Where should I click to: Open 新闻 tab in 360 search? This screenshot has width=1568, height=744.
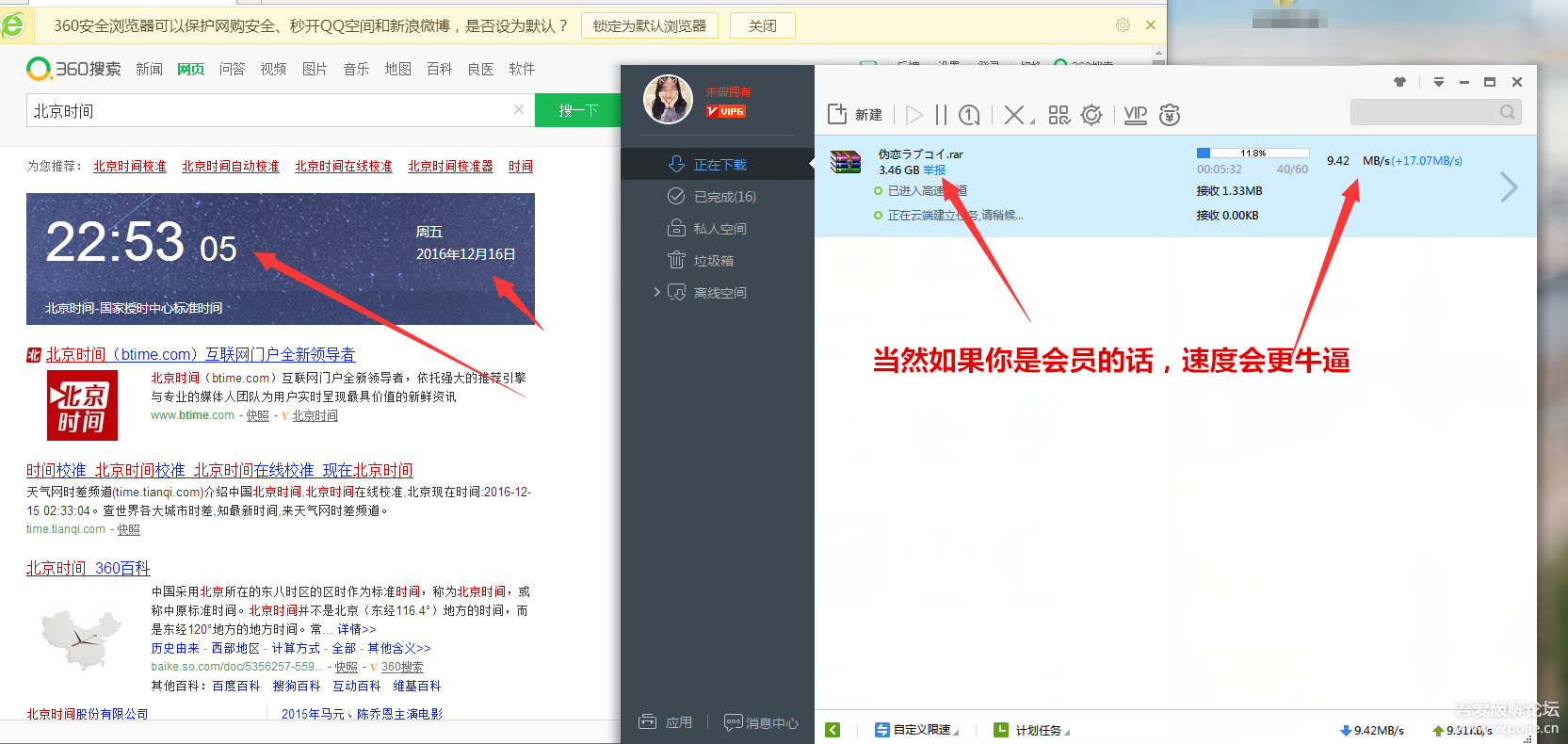coord(149,69)
